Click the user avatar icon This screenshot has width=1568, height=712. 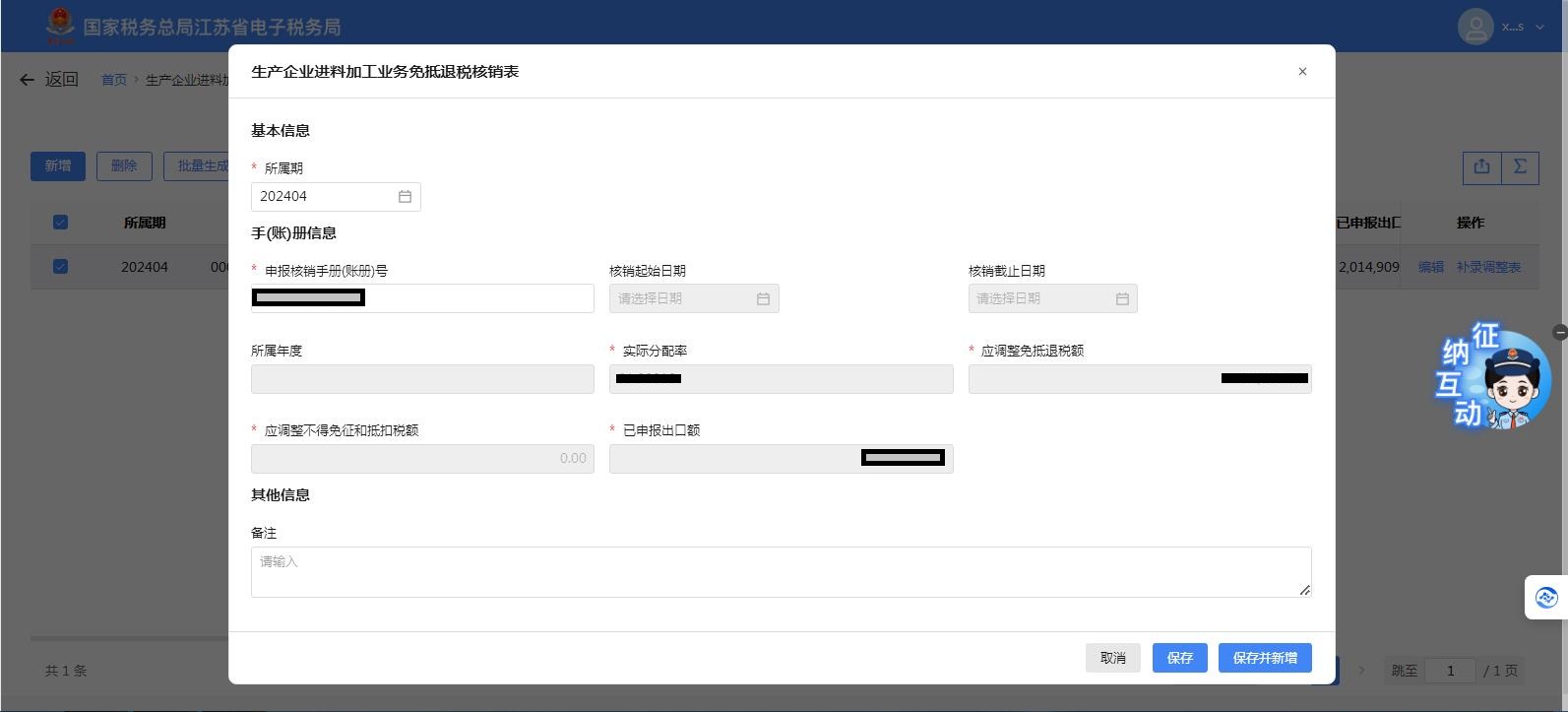point(1474,27)
